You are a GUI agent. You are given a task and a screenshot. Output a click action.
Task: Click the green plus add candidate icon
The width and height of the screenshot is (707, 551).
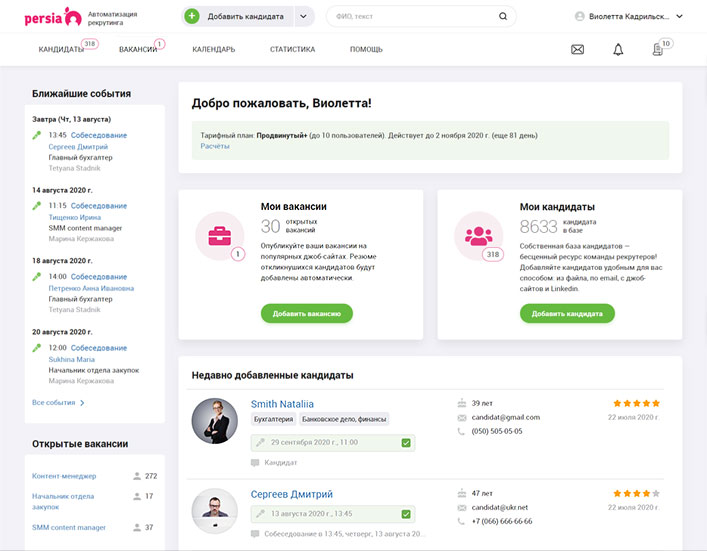point(192,16)
